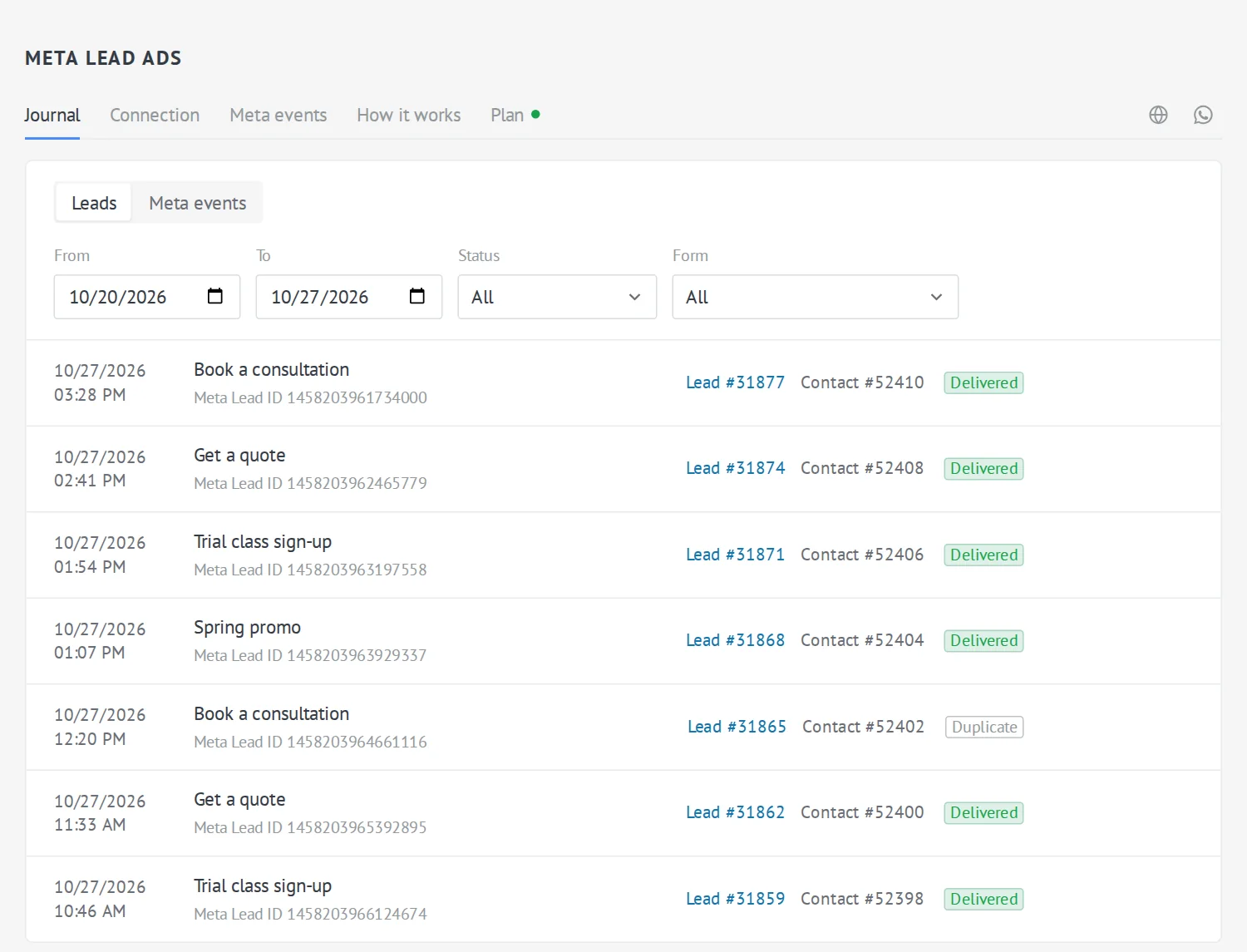Open Lead #31862 link

735,812
